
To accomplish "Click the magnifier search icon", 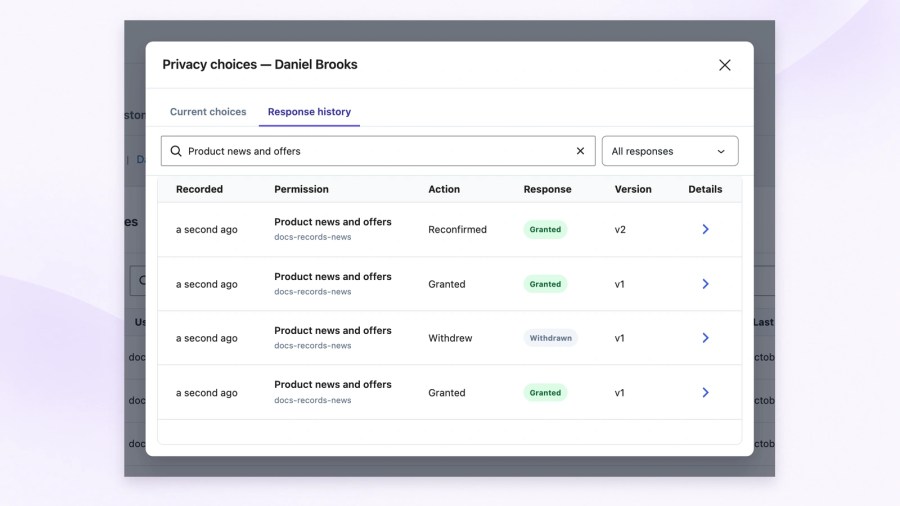I will point(176,151).
